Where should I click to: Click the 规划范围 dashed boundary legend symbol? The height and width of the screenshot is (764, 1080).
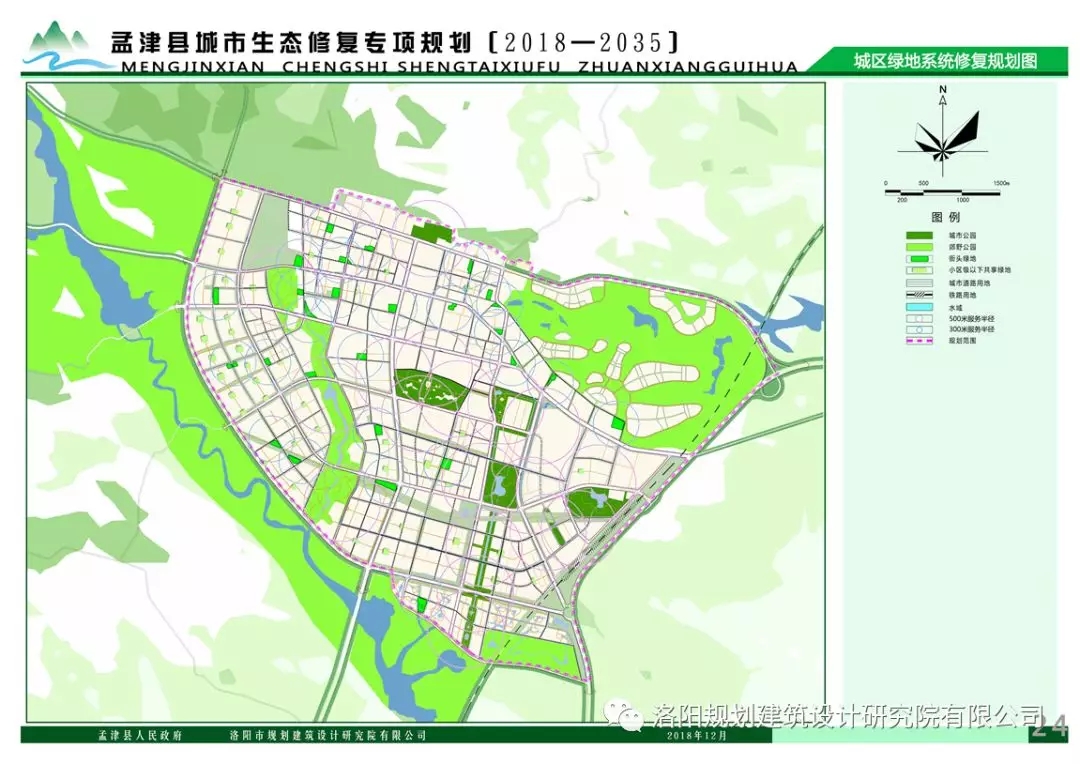918,341
